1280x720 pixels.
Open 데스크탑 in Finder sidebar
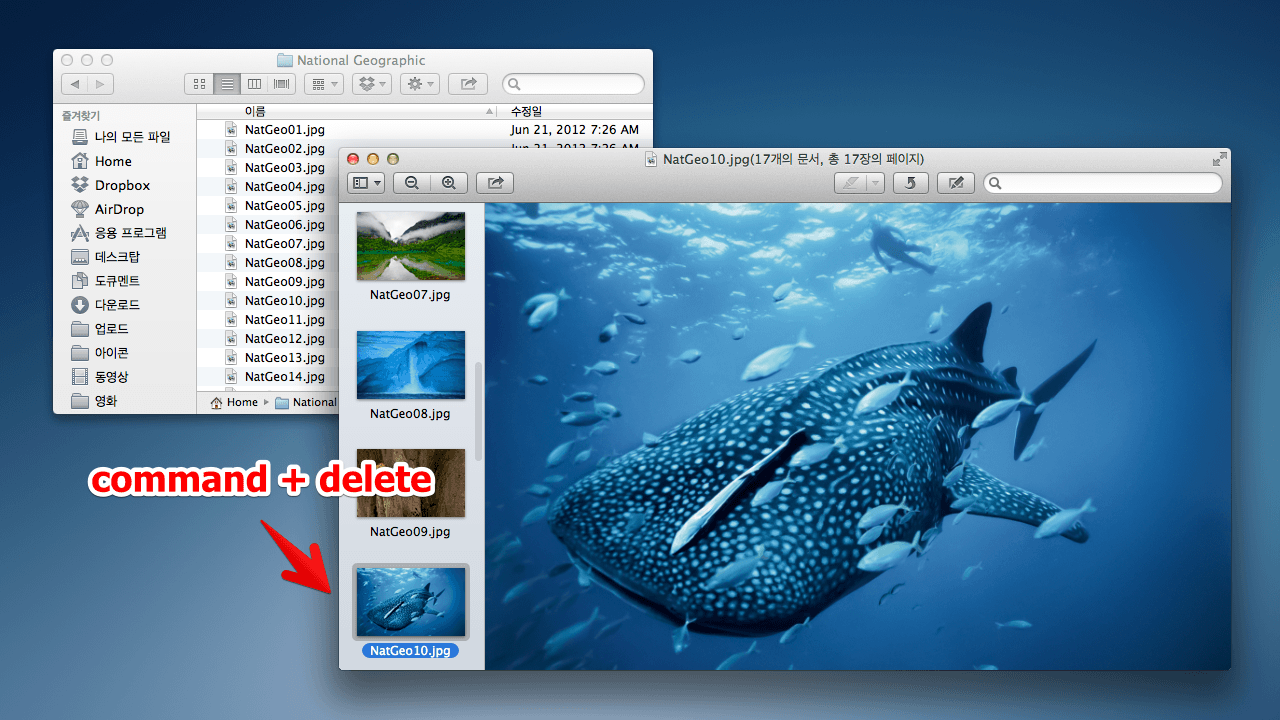coord(106,257)
